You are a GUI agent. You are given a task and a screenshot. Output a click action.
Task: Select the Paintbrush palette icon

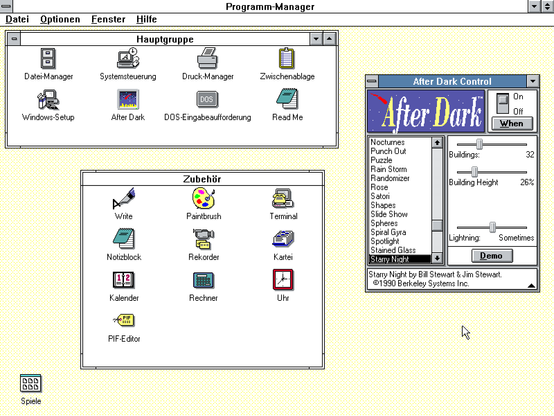(x=204, y=198)
